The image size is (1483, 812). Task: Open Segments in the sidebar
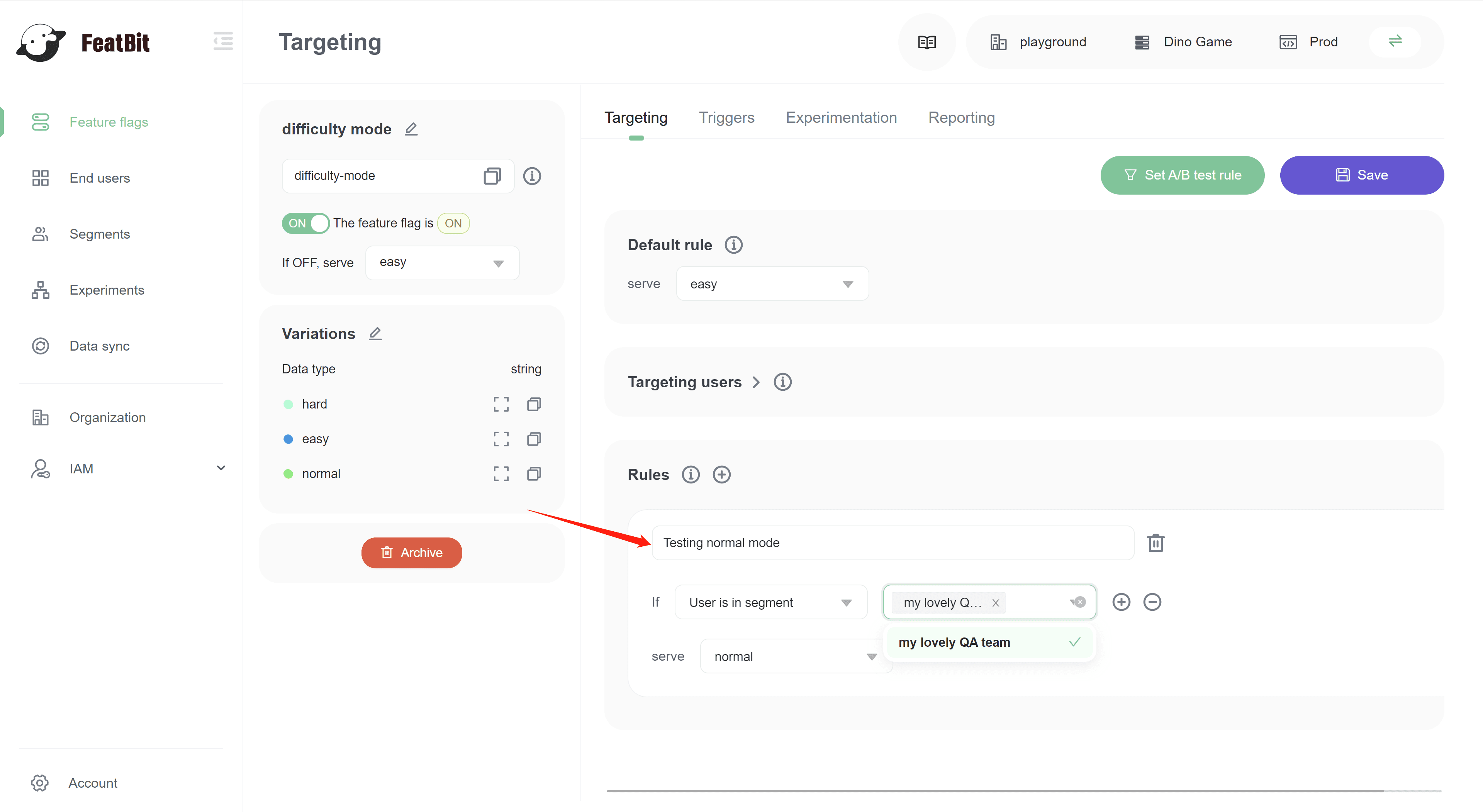(100, 234)
